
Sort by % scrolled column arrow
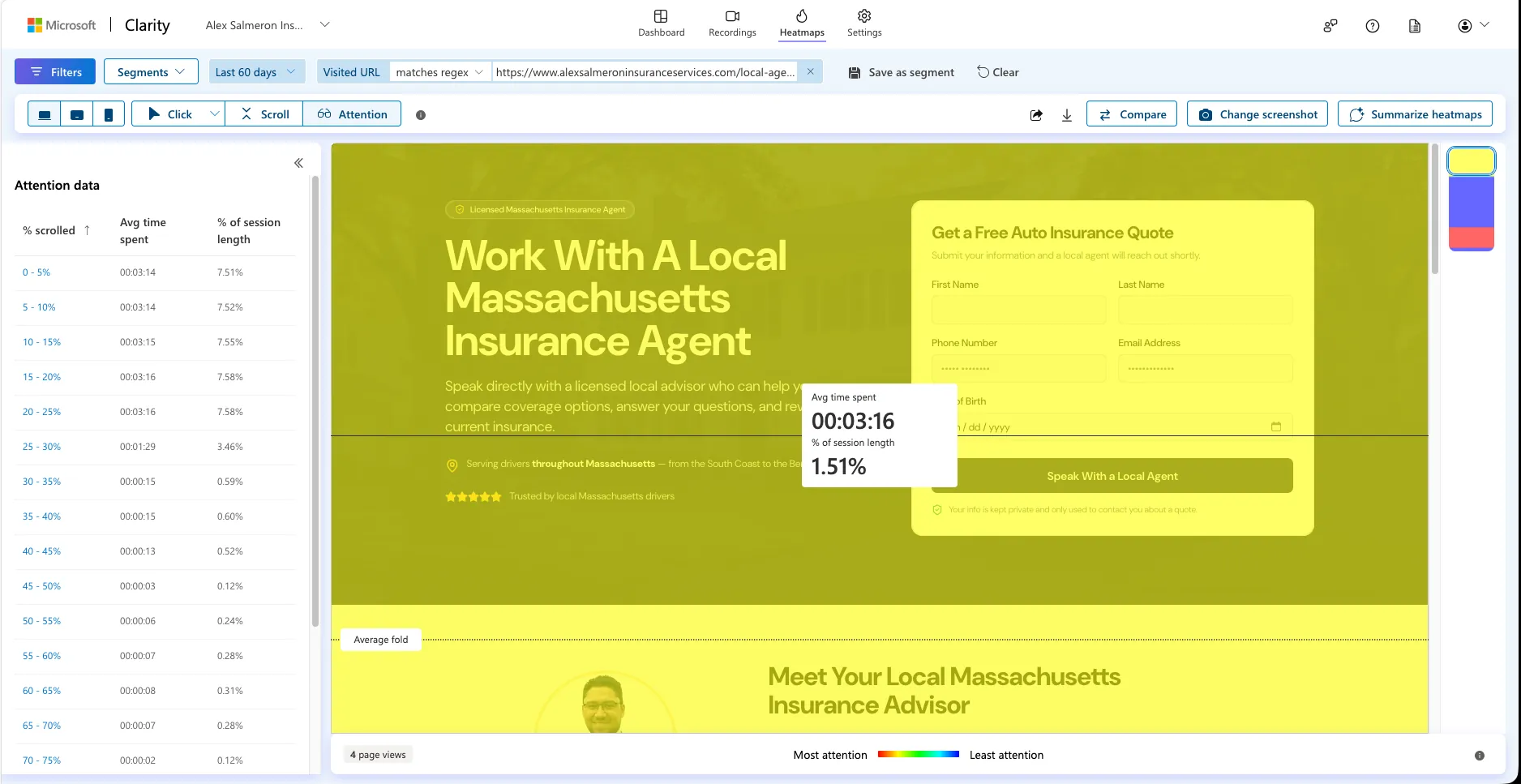(88, 230)
